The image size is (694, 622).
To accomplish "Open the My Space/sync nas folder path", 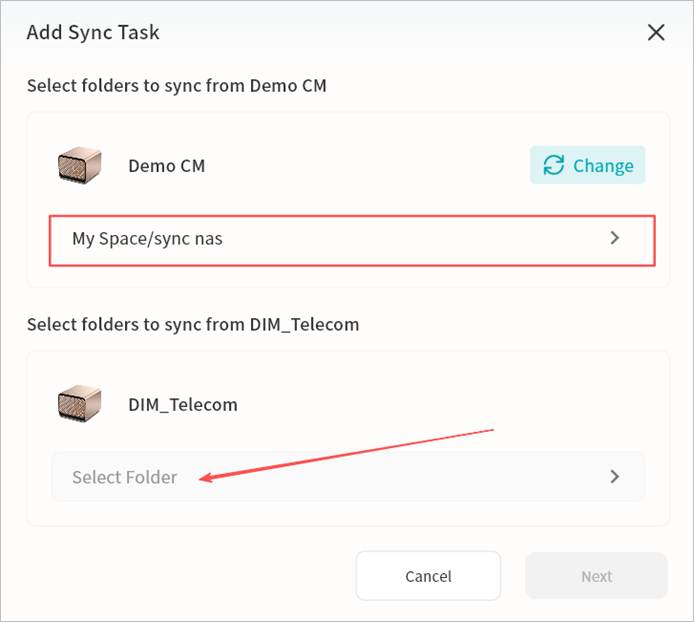I will point(146,239).
